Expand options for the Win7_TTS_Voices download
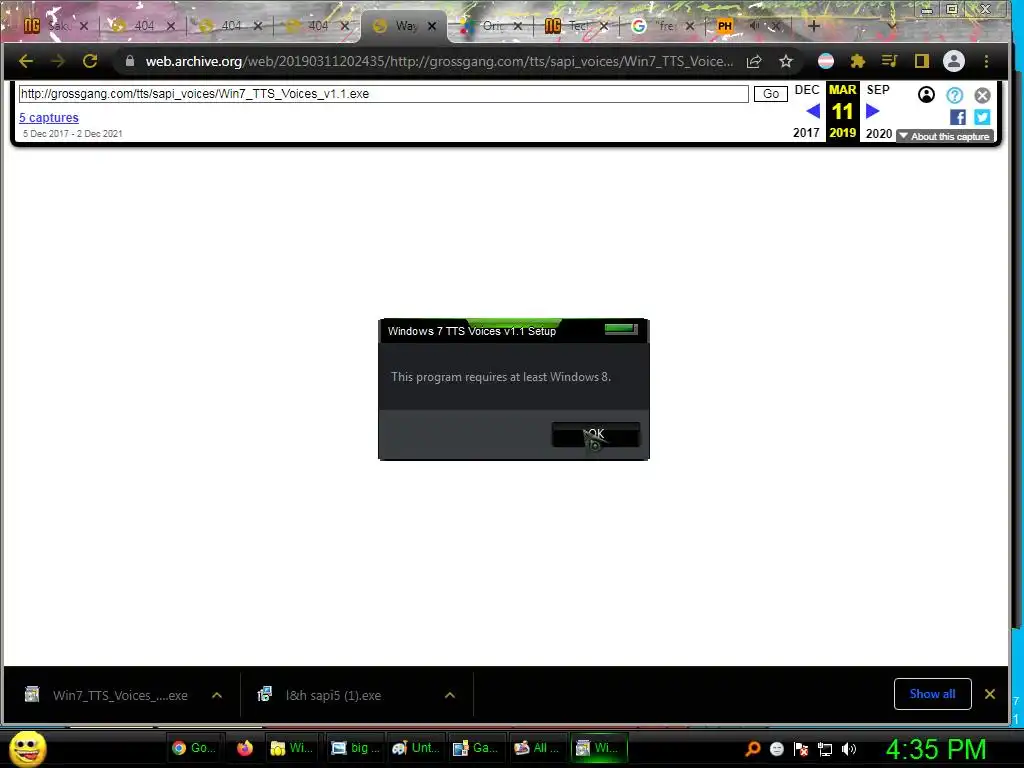This screenshot has height=768, width=1024. (x=217, y=696)
